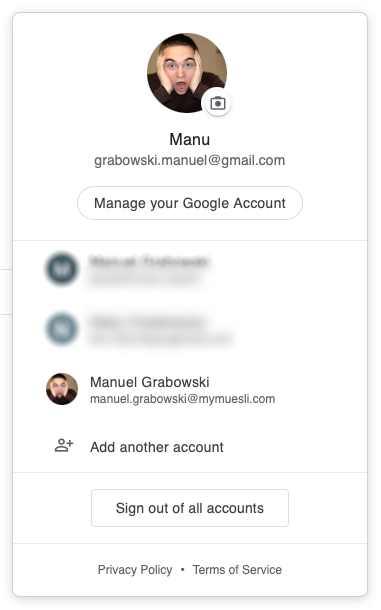Screen dimensions: 381x610
Task: Select the lighter blurred avatar showing letter N
Action: click(62, 329)
